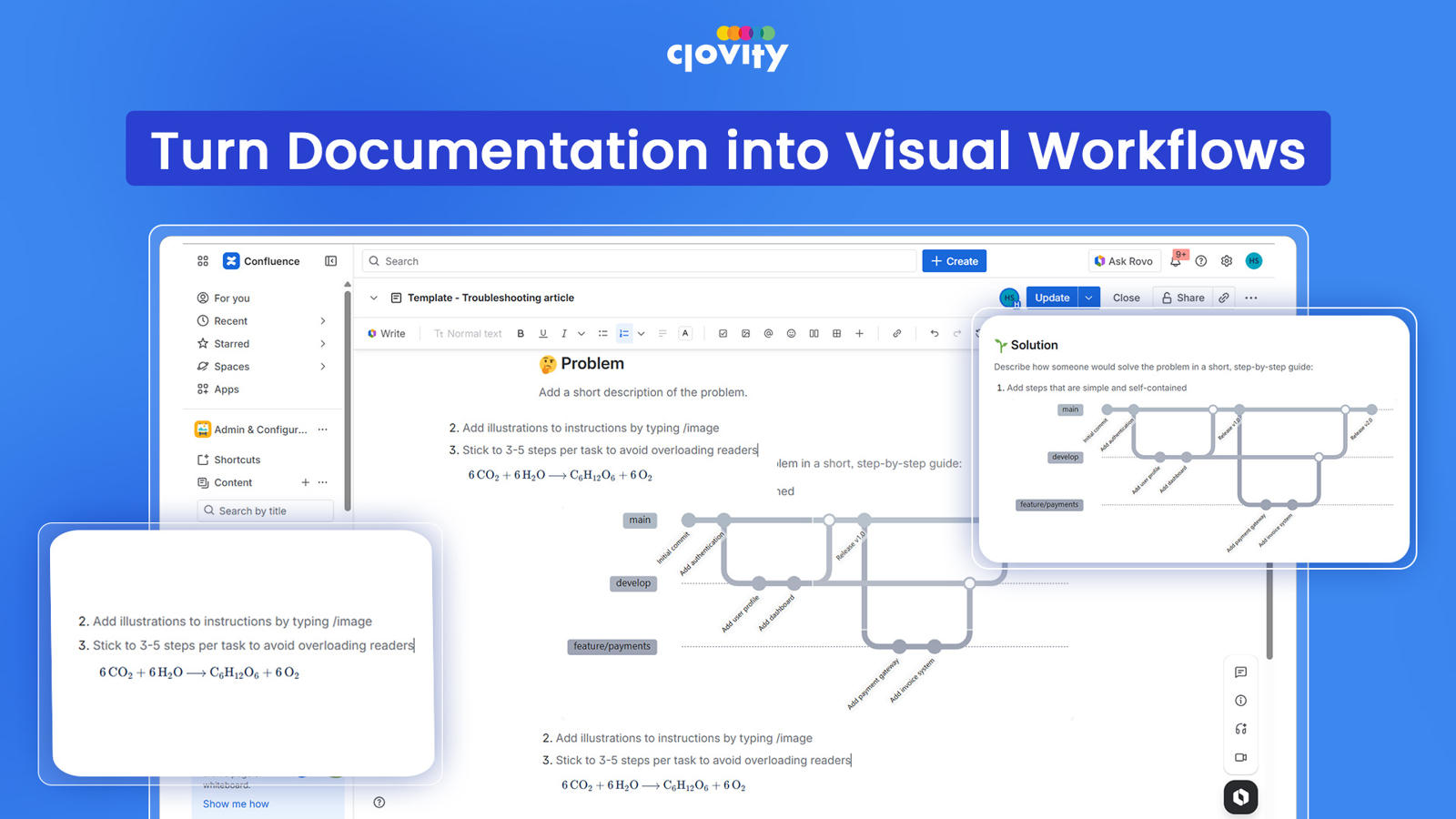This screenshot has height=819, width=1456.
Task: Click the Create button
Action: [954, 261]
